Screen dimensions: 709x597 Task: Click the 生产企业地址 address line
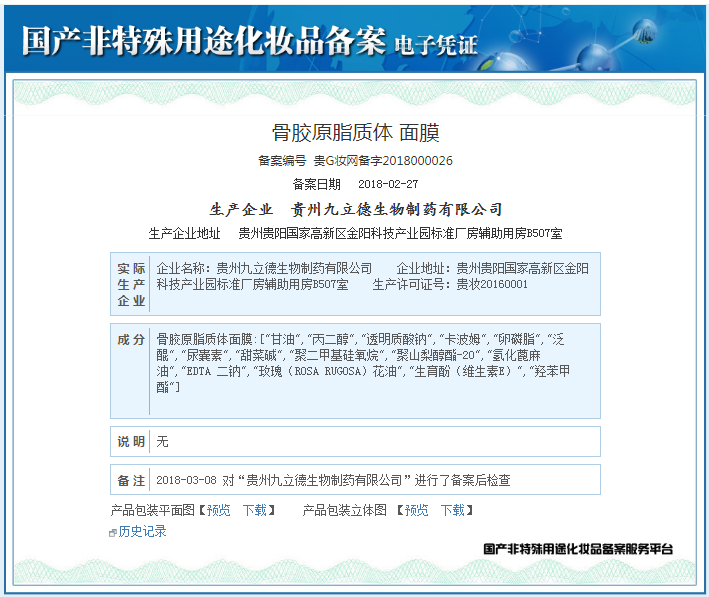[x=355, y=233]
